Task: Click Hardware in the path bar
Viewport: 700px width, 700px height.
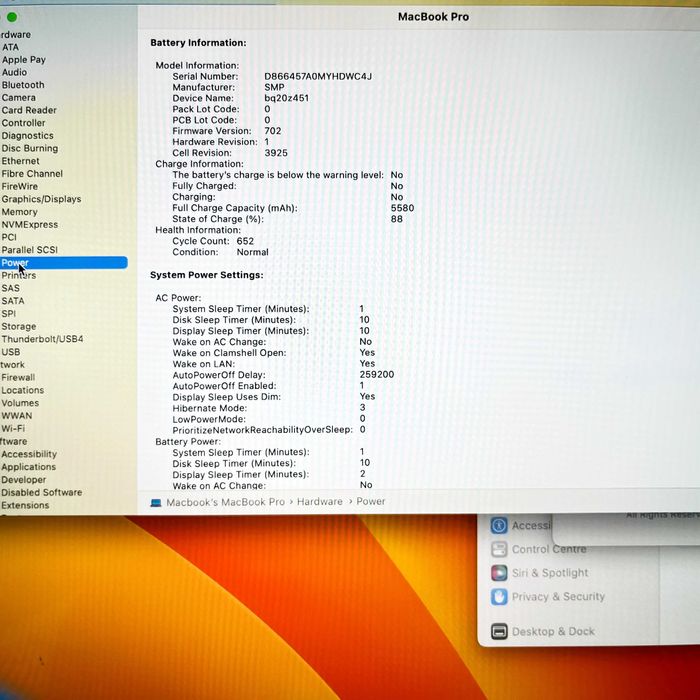Action: click(320, 502)
